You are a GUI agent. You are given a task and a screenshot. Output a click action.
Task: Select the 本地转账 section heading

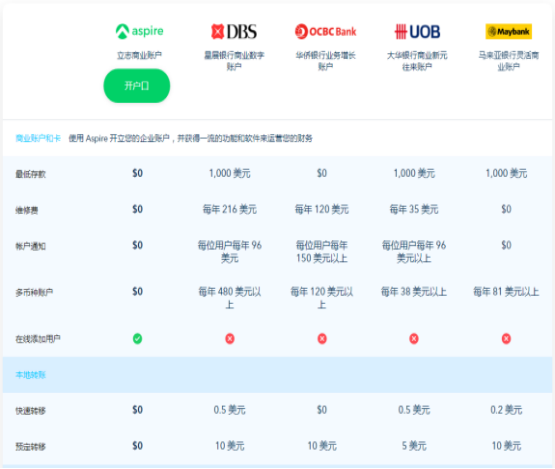[30, 375]
